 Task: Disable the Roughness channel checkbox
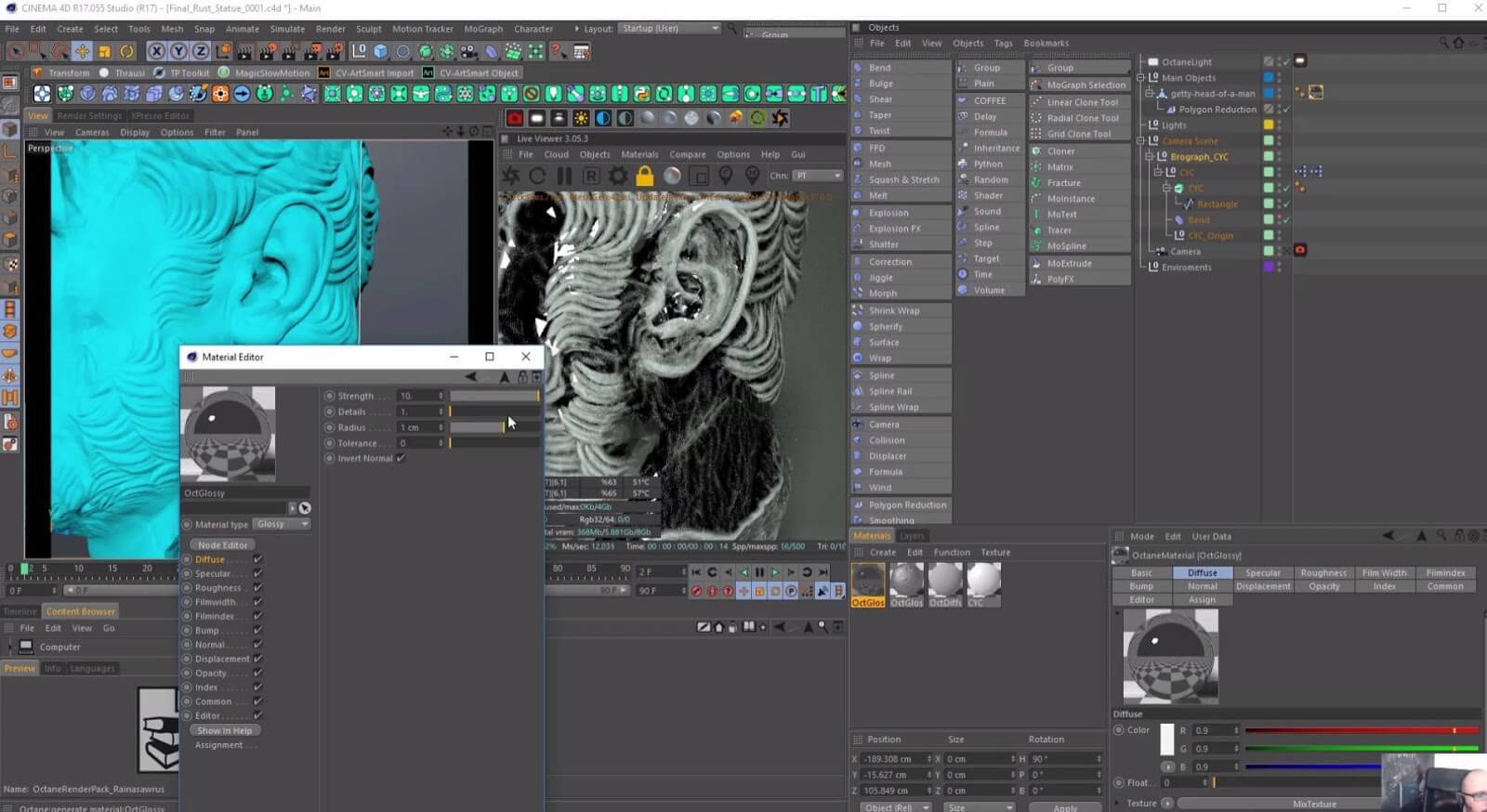[x=257, y=588]
